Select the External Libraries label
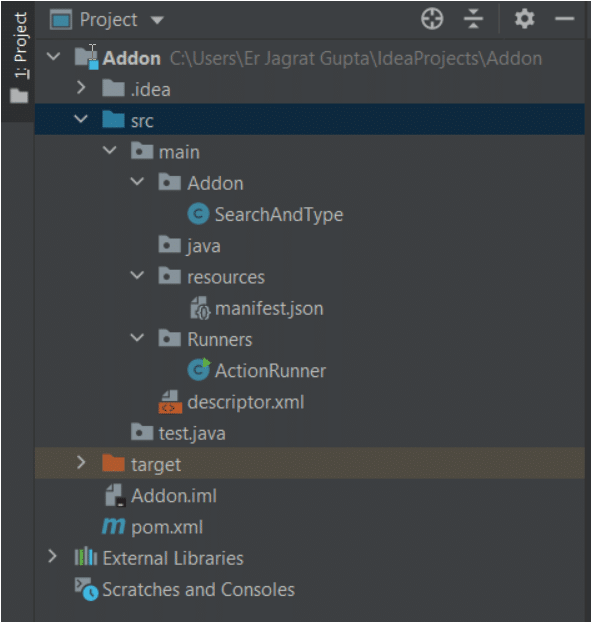The height and width of the screenshot is (622, 591). pyautogui.click(x=173, y=558)
